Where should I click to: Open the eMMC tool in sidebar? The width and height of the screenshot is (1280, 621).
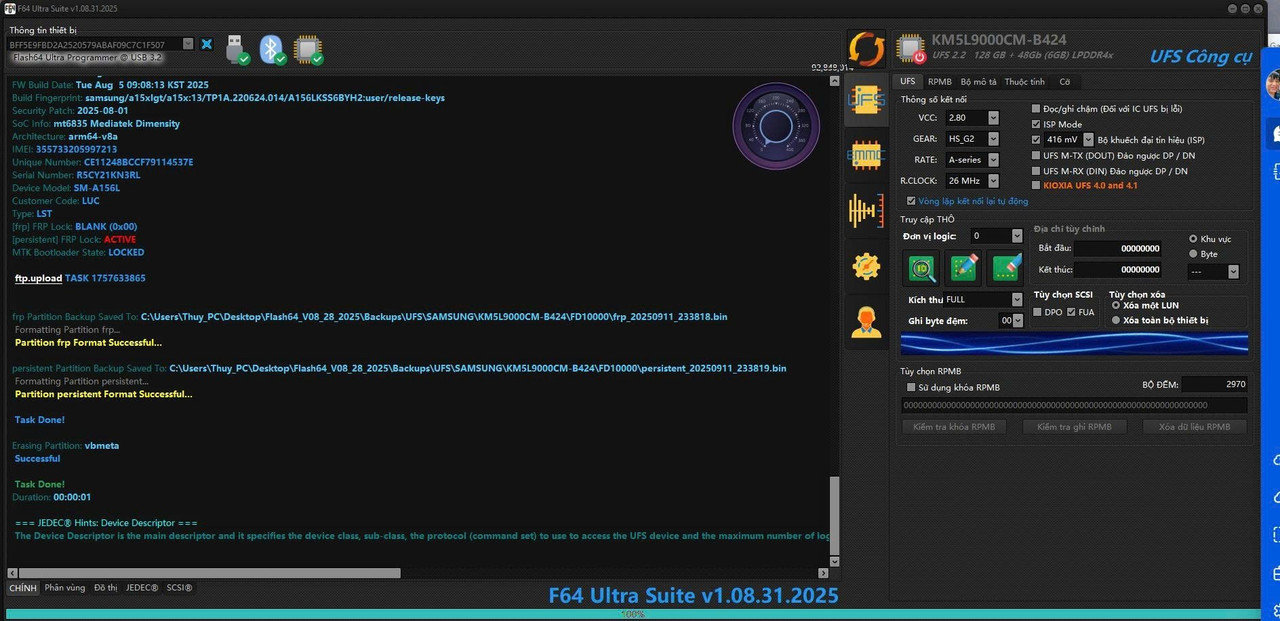coord(866,155)
